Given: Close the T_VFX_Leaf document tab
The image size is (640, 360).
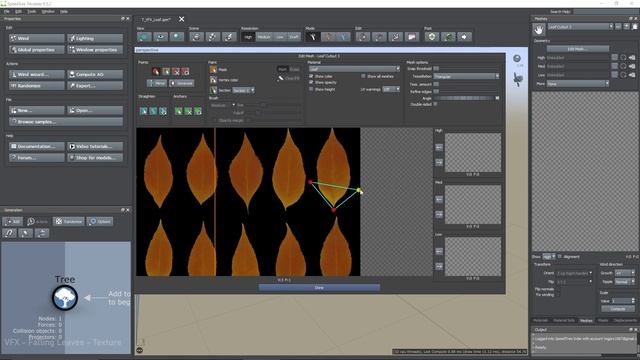Looking at the screenshot, I should [182, 19].
